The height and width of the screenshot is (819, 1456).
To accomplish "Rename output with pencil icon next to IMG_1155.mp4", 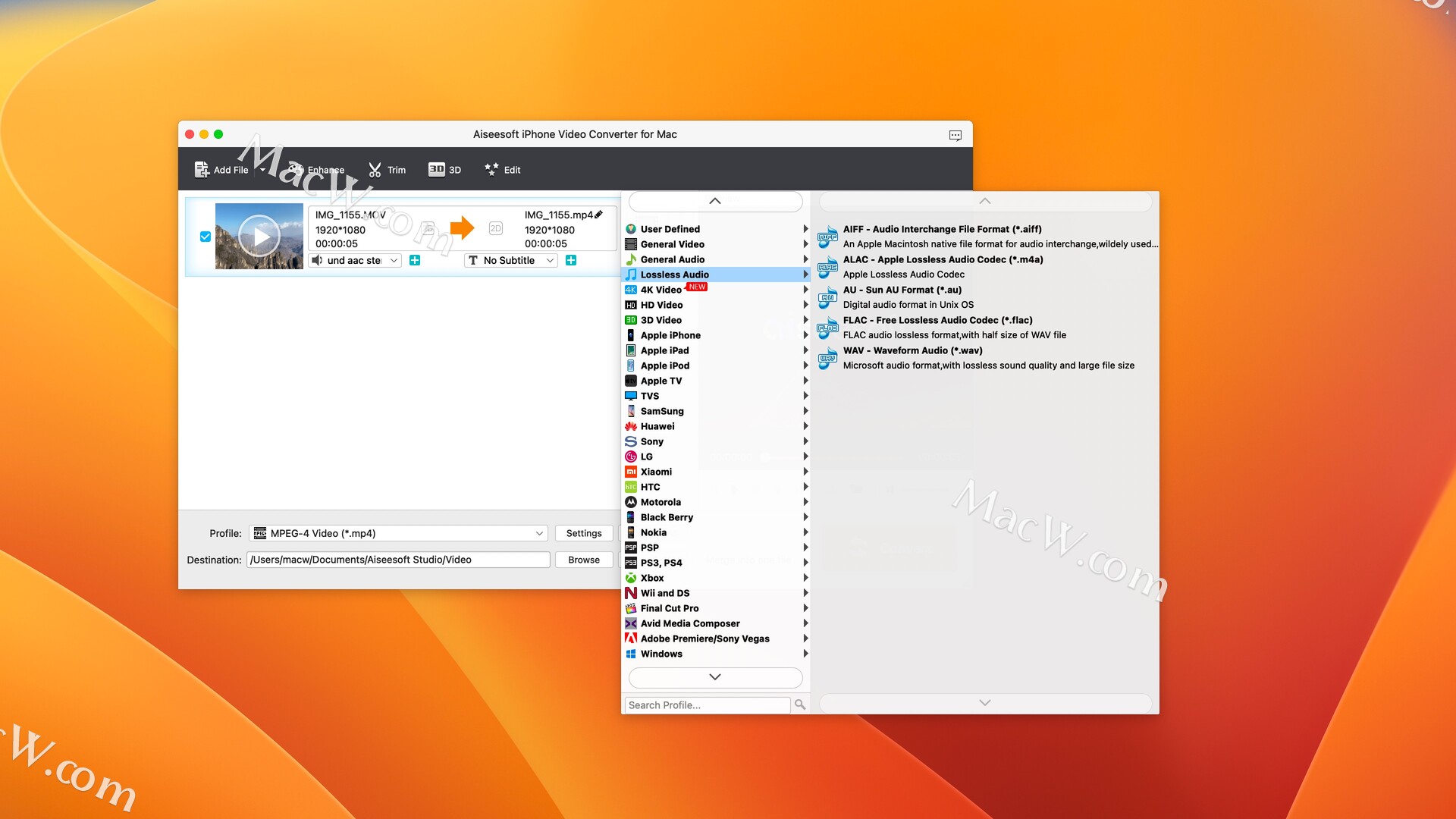I will click(x=599, y=215).
